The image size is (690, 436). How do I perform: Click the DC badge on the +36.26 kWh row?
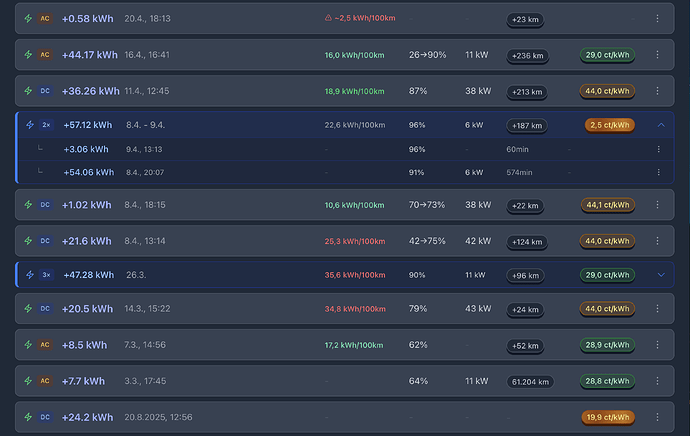[x=45, y=91]
